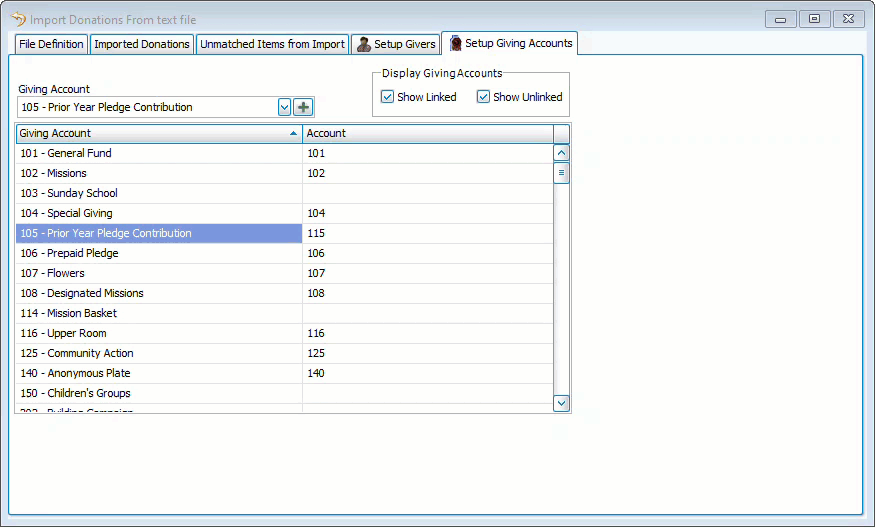
Task: Toggle the Show Linked checkbox
Action: pos(388,97)
